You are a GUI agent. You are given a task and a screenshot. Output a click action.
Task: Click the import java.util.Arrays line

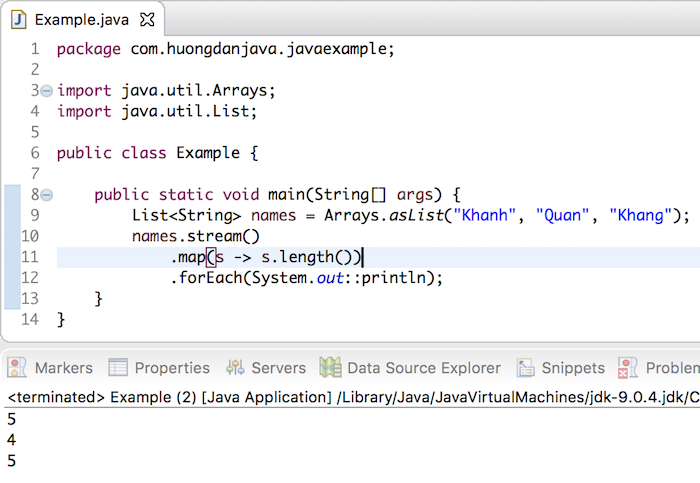(x=166, y=91)
